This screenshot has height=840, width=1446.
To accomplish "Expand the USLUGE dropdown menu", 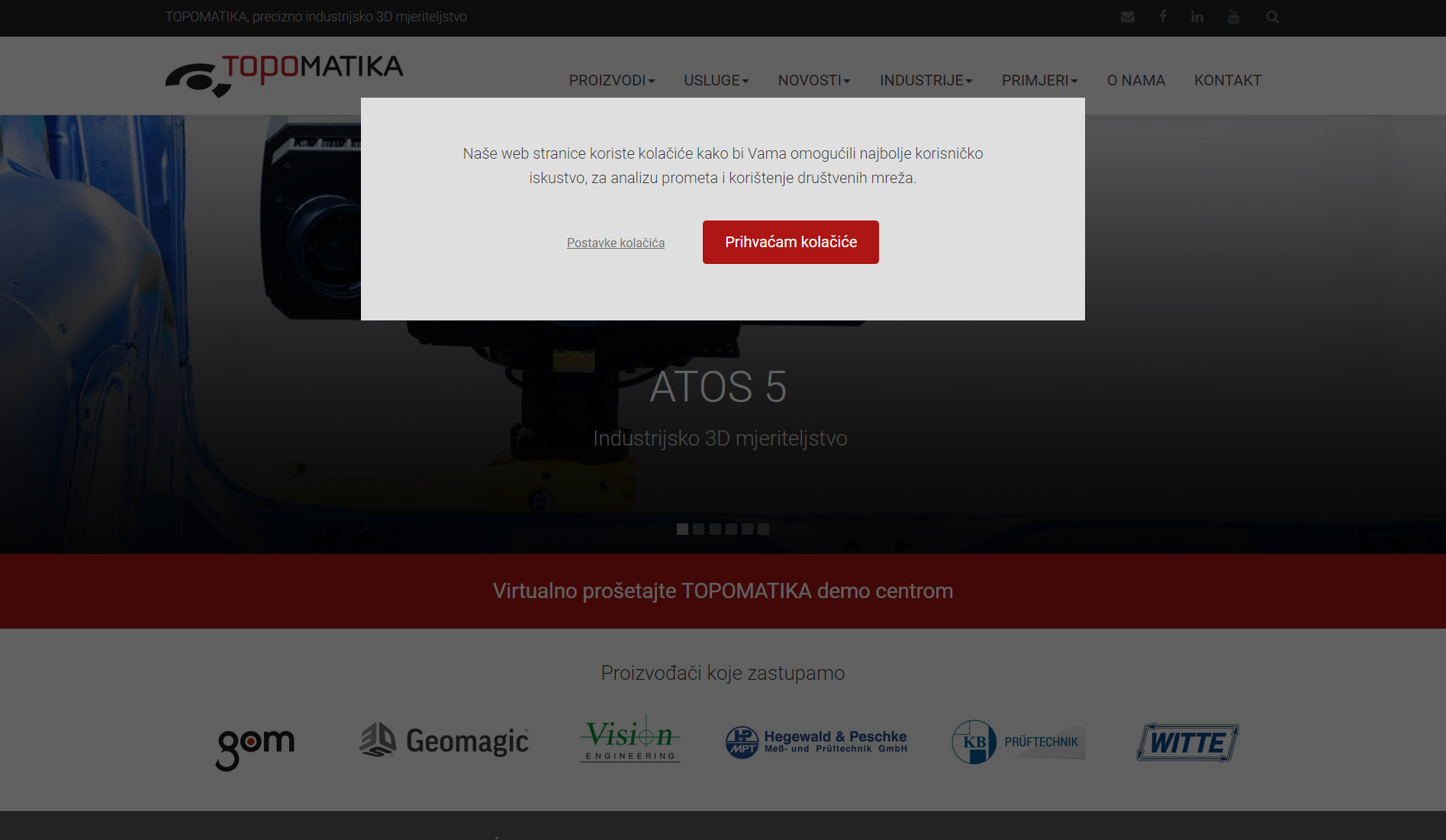I will click(x=717, y=80).
